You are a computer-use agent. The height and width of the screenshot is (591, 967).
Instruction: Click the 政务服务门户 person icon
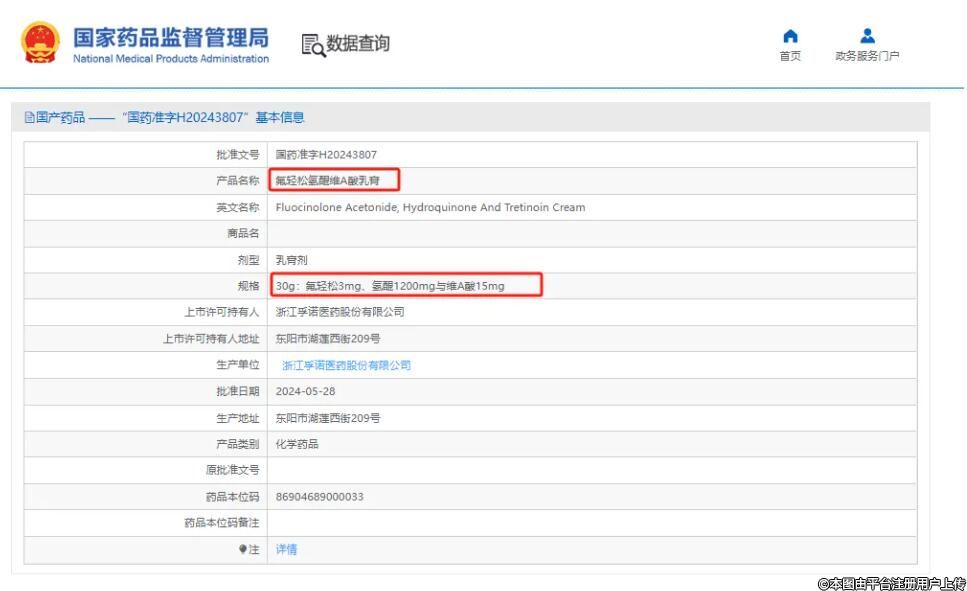click(867, 37)
